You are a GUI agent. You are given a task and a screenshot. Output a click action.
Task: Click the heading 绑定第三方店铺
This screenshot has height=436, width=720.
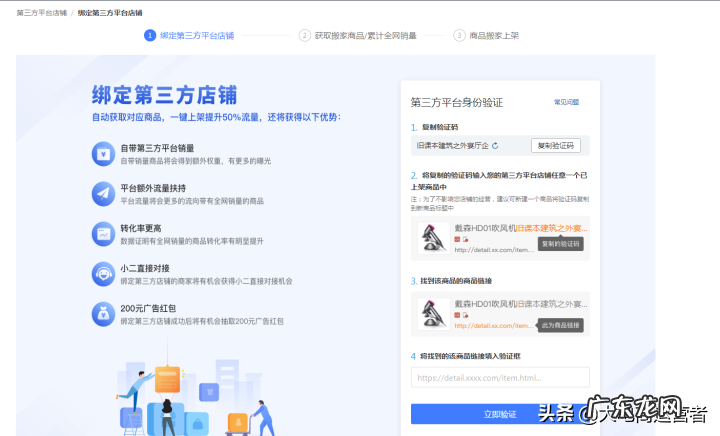[164, 95]
